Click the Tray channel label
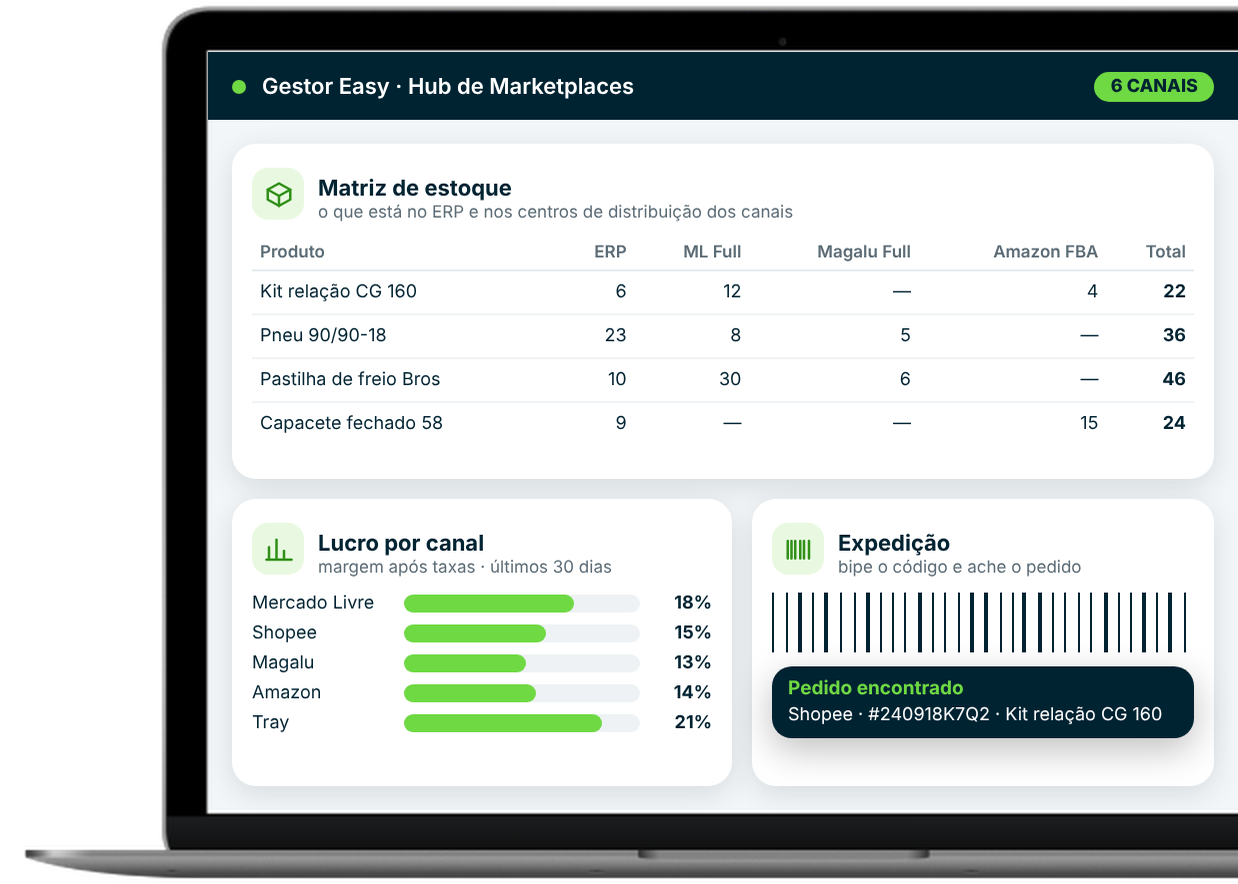 point(270,723)
